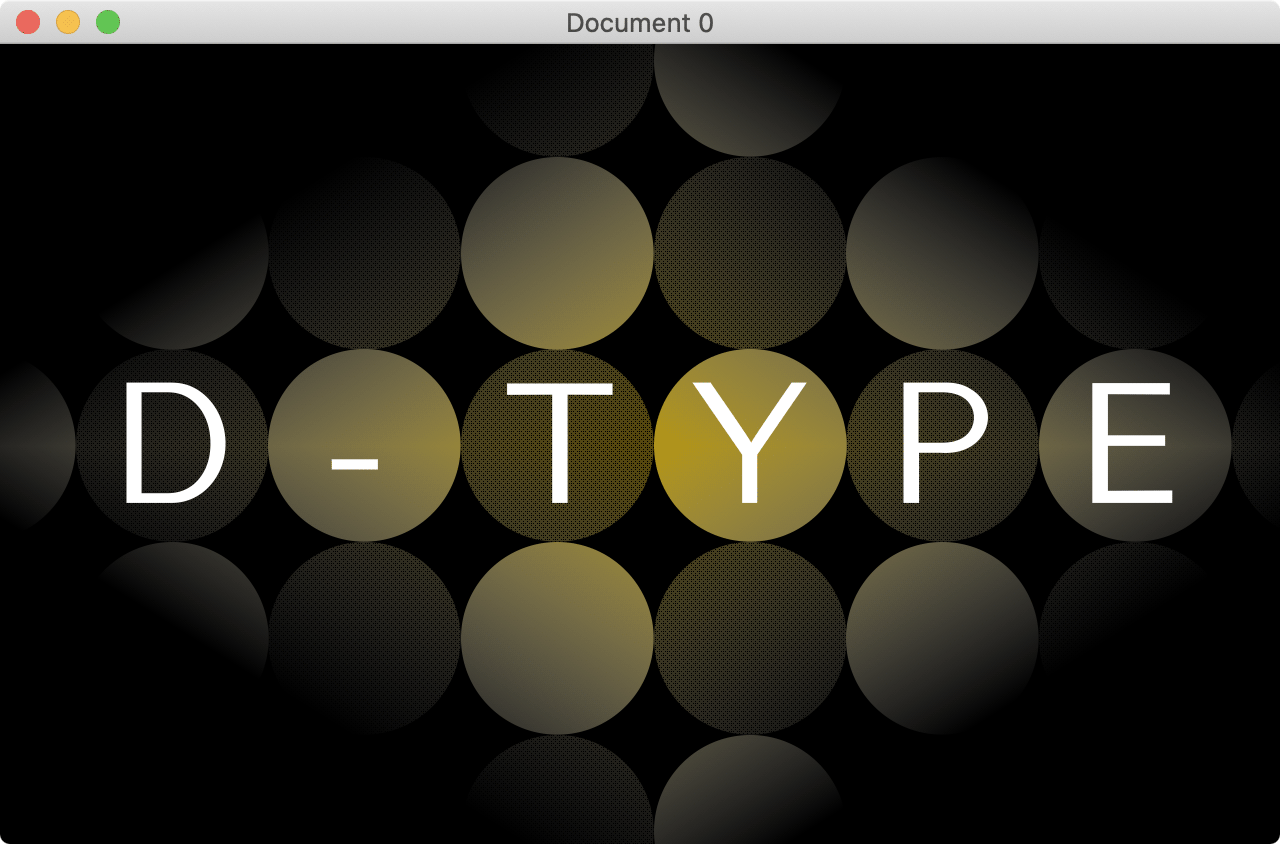Viewport: 1280px width, 844px height.
Task: Click the letter T in canvas
Action: (558, 444)
